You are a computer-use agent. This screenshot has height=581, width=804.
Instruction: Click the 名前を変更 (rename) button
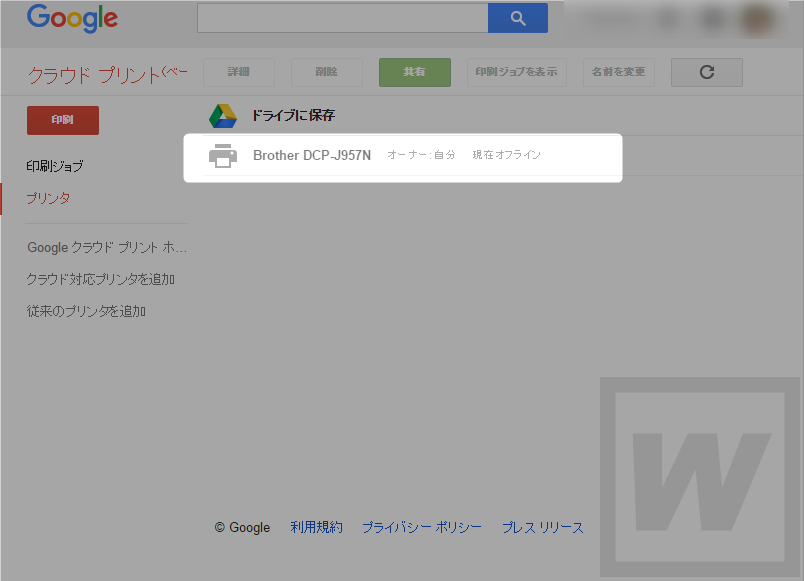(618, 72)
